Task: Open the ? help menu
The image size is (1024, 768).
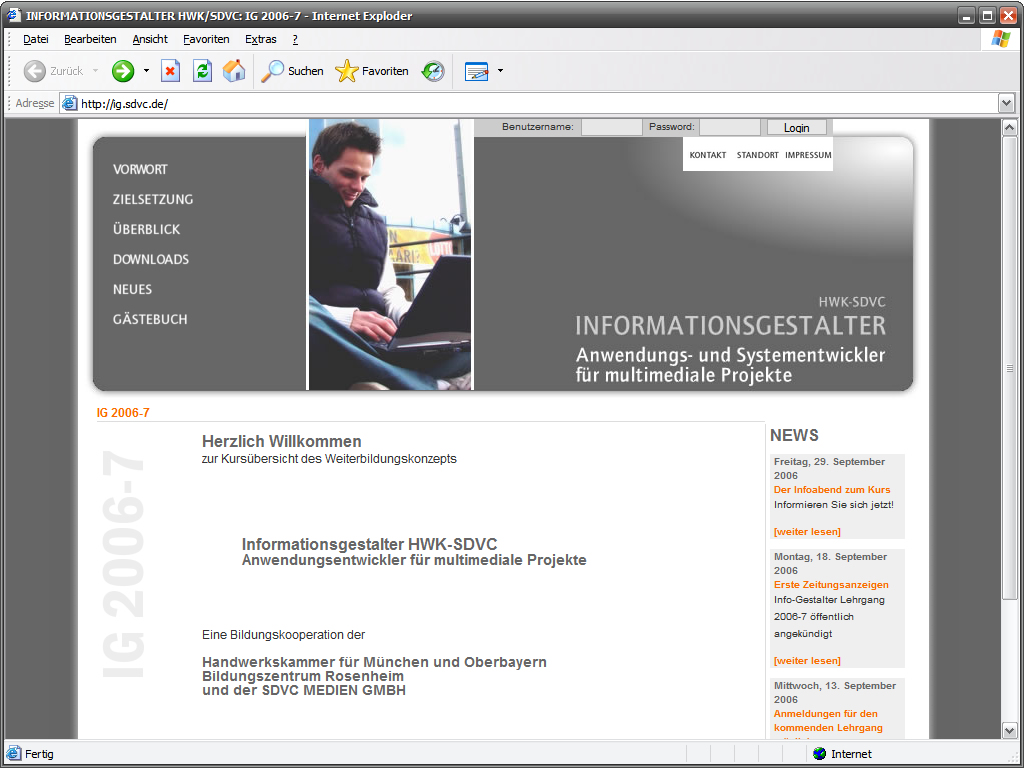Action: [x=295, y=39]
